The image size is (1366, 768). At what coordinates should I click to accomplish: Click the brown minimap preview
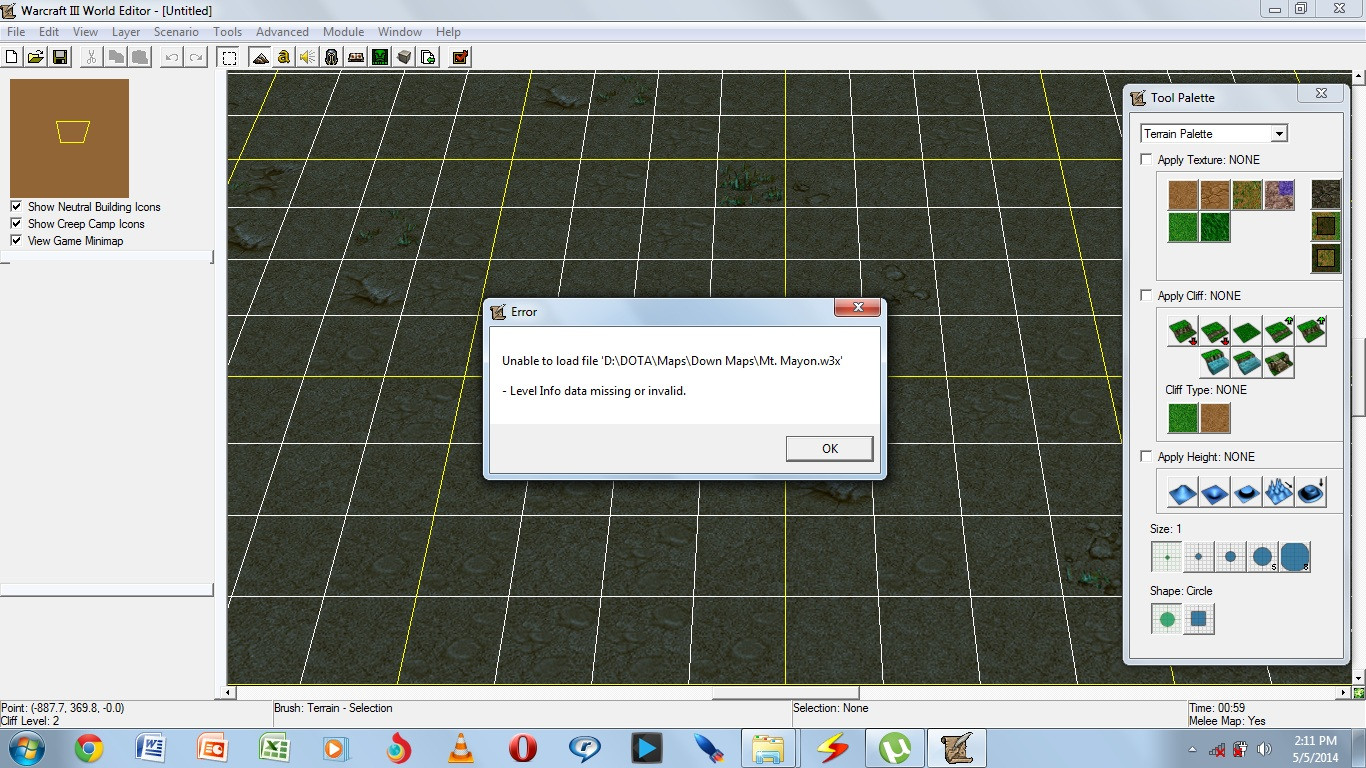69,138
